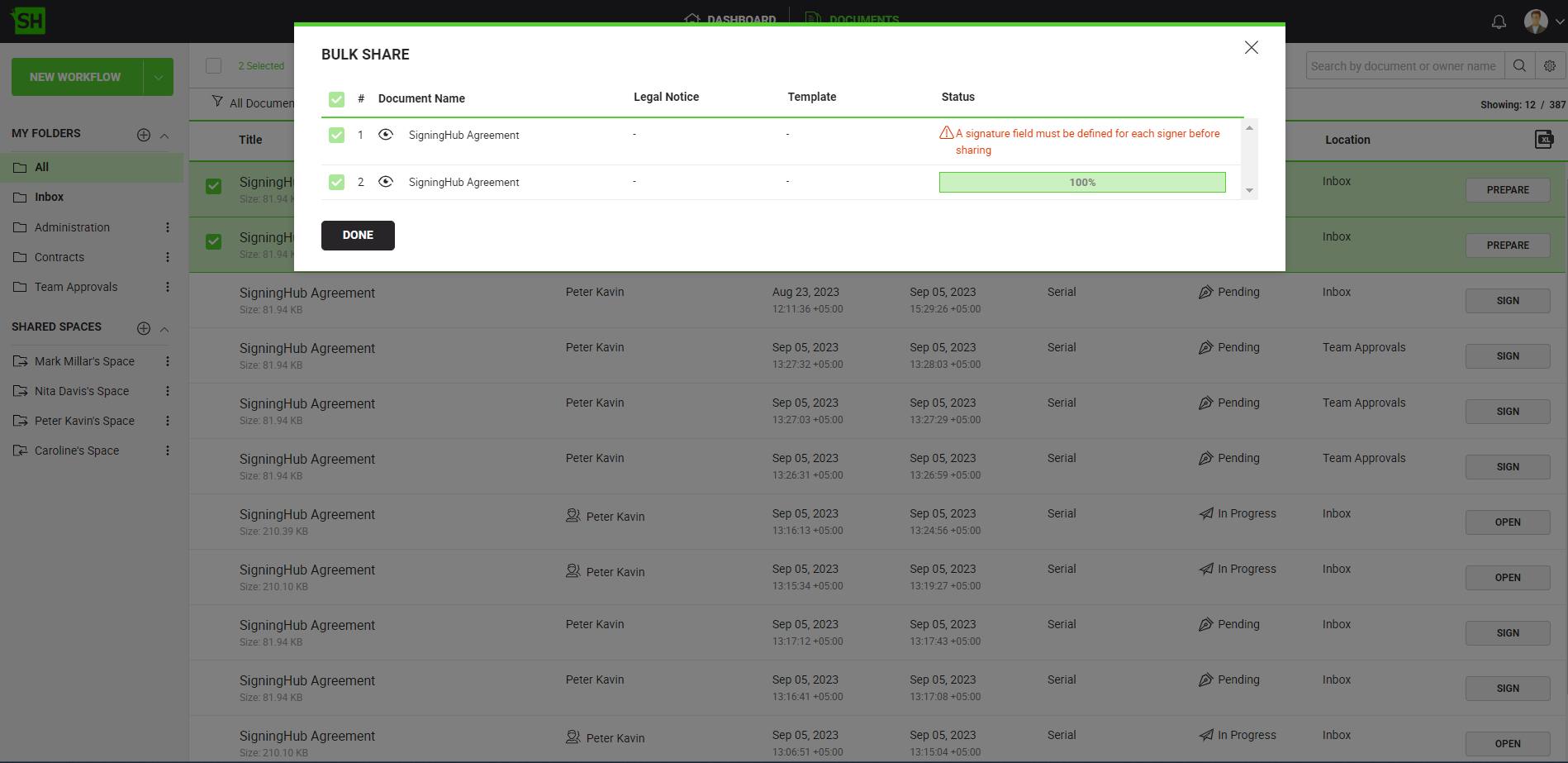1568x763 pixels.
Task: Add a new shared space
Action: pyautogui.click(x=144, y=328)
